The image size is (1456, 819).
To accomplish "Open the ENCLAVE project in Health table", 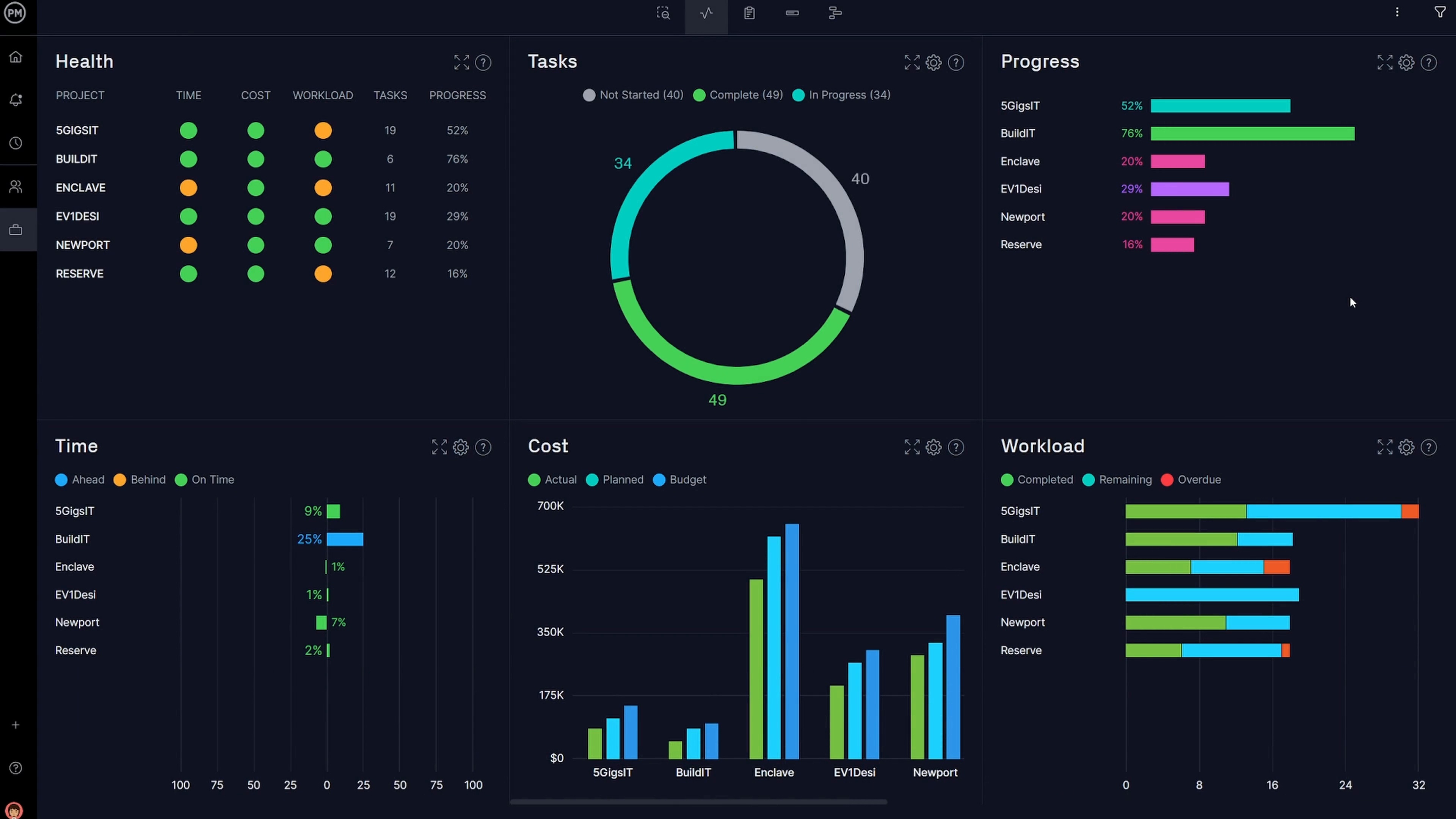I will coord(81,188).
